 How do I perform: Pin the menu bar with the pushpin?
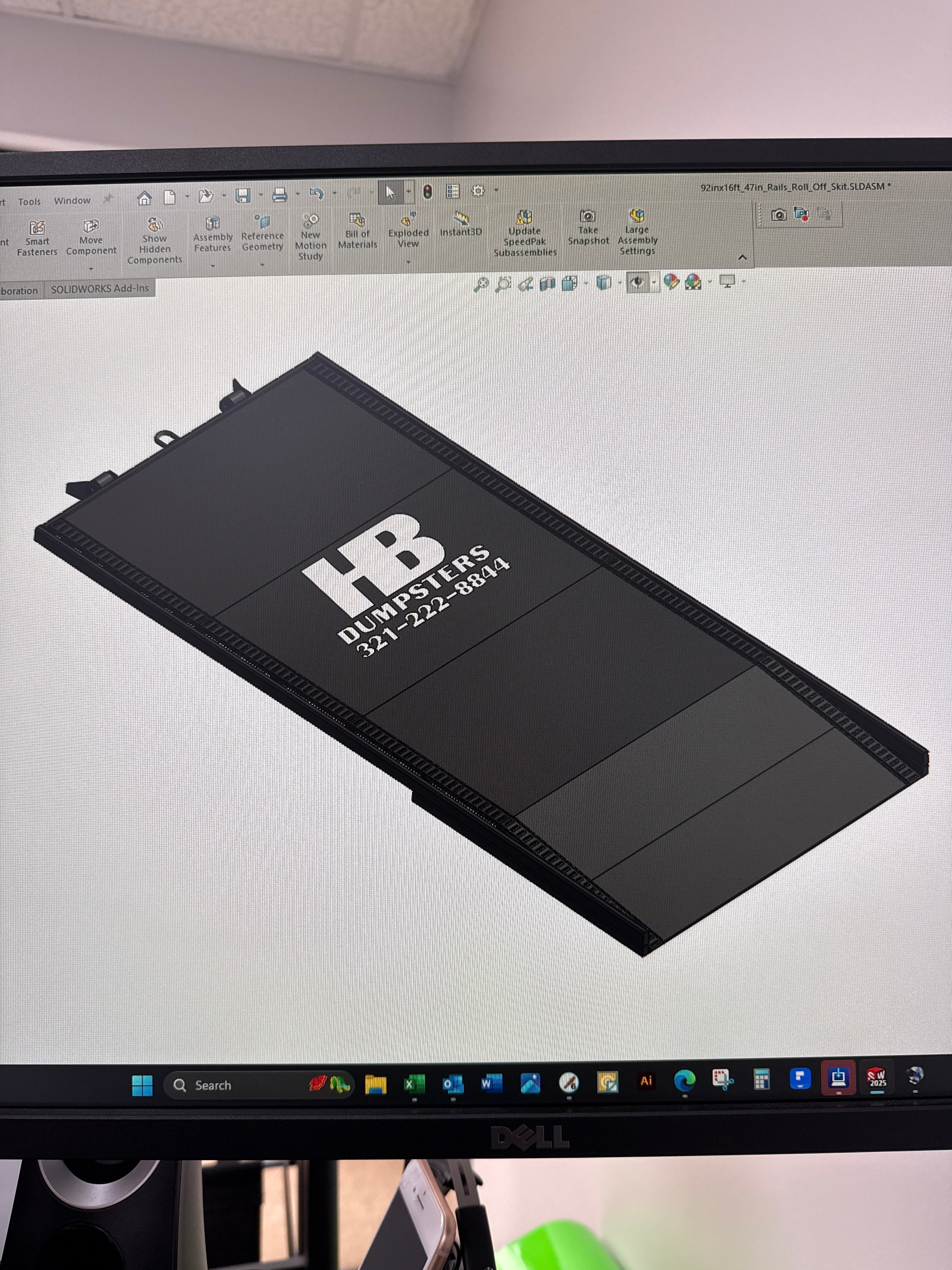107,199
